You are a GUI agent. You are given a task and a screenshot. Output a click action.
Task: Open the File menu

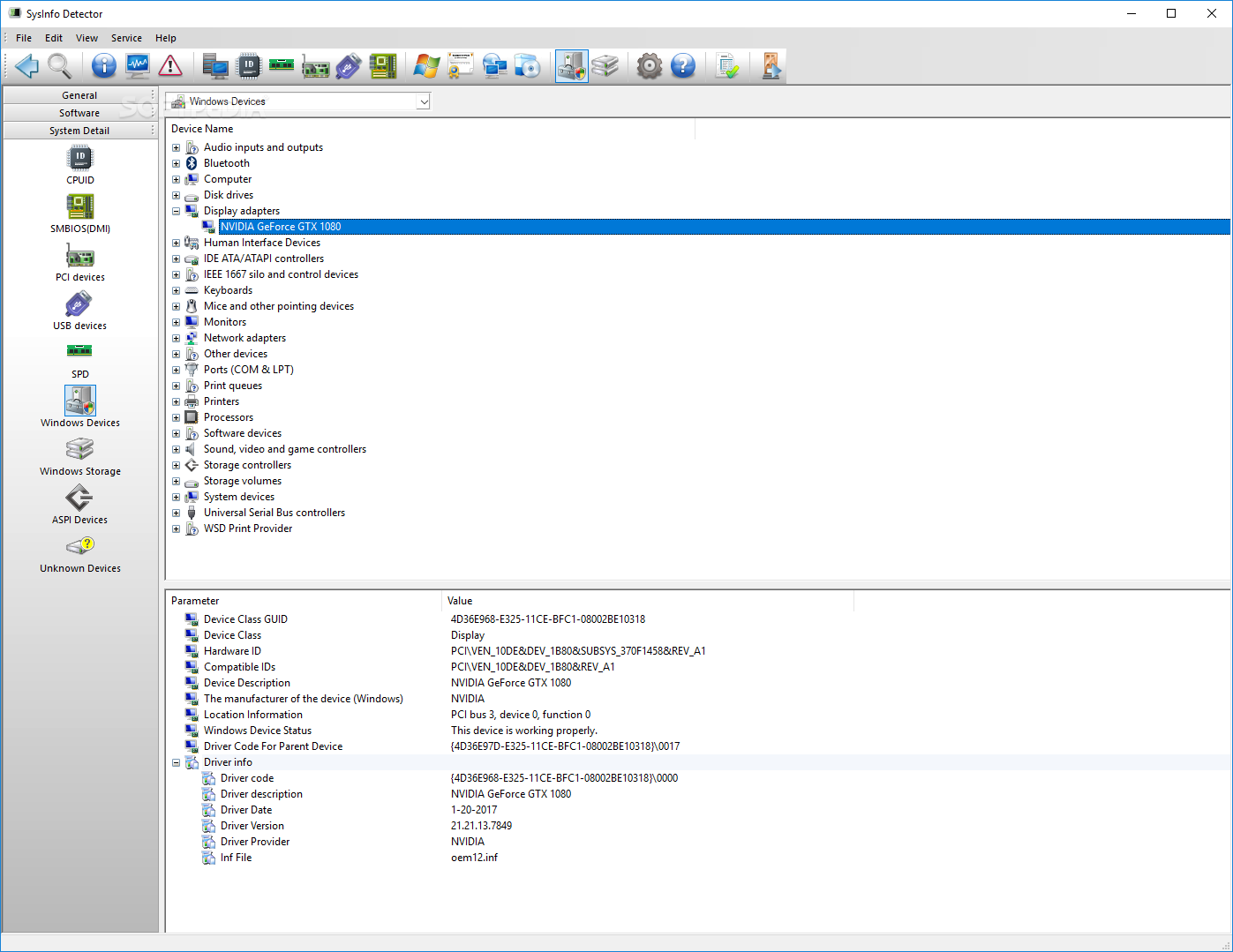point(24,38)
